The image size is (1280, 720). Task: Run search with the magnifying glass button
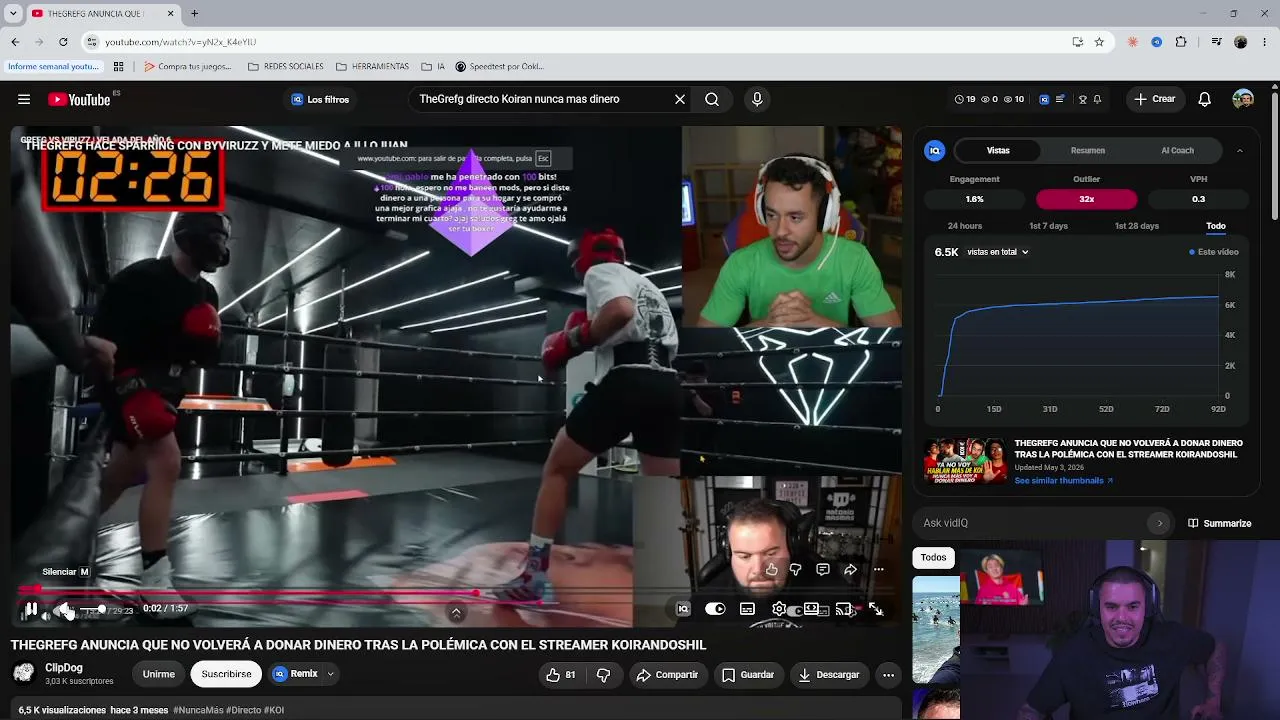click(712, 99)
